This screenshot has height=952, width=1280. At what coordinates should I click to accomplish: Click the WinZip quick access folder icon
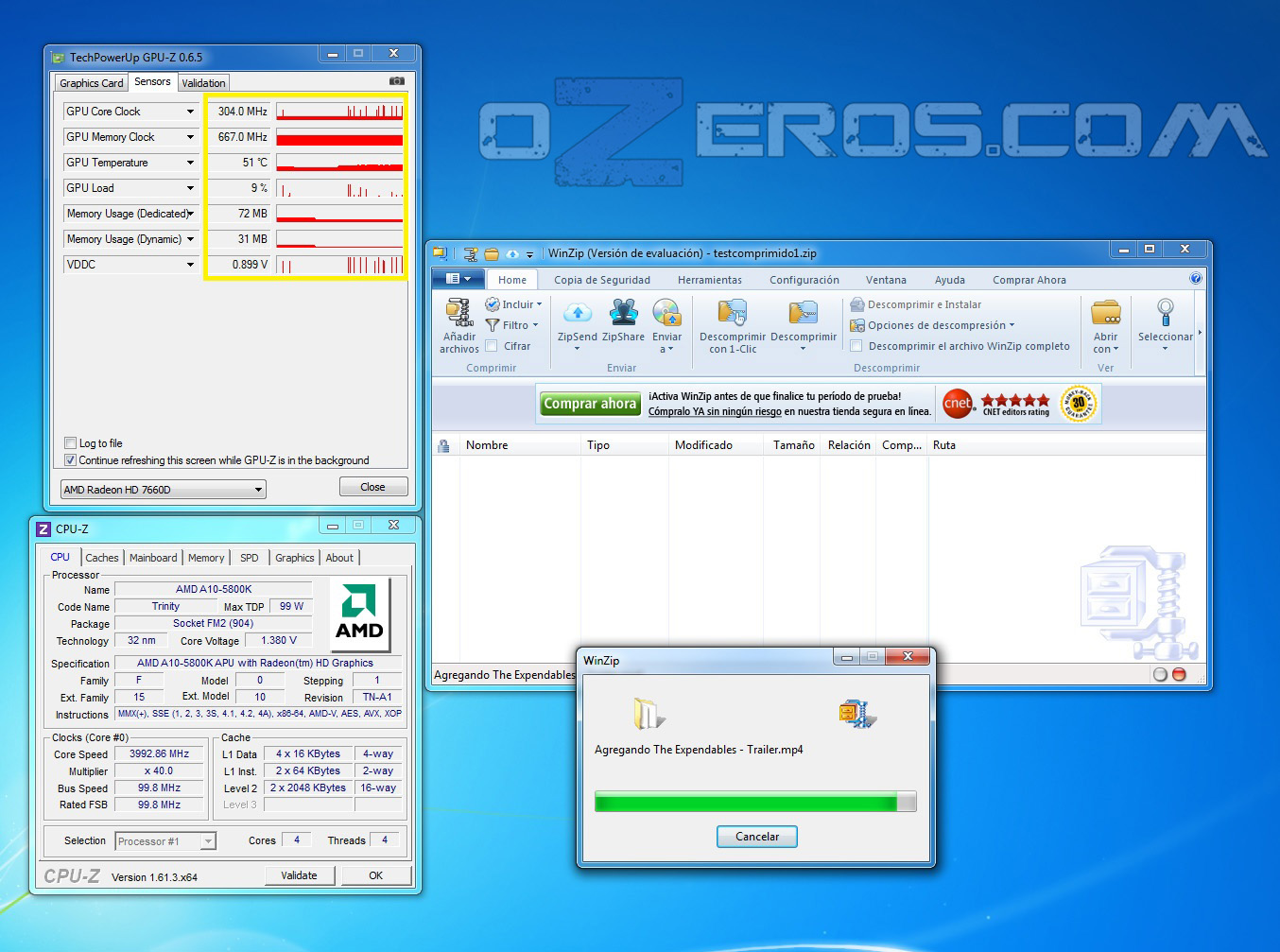pyautogui.click(x=492, y=253)
